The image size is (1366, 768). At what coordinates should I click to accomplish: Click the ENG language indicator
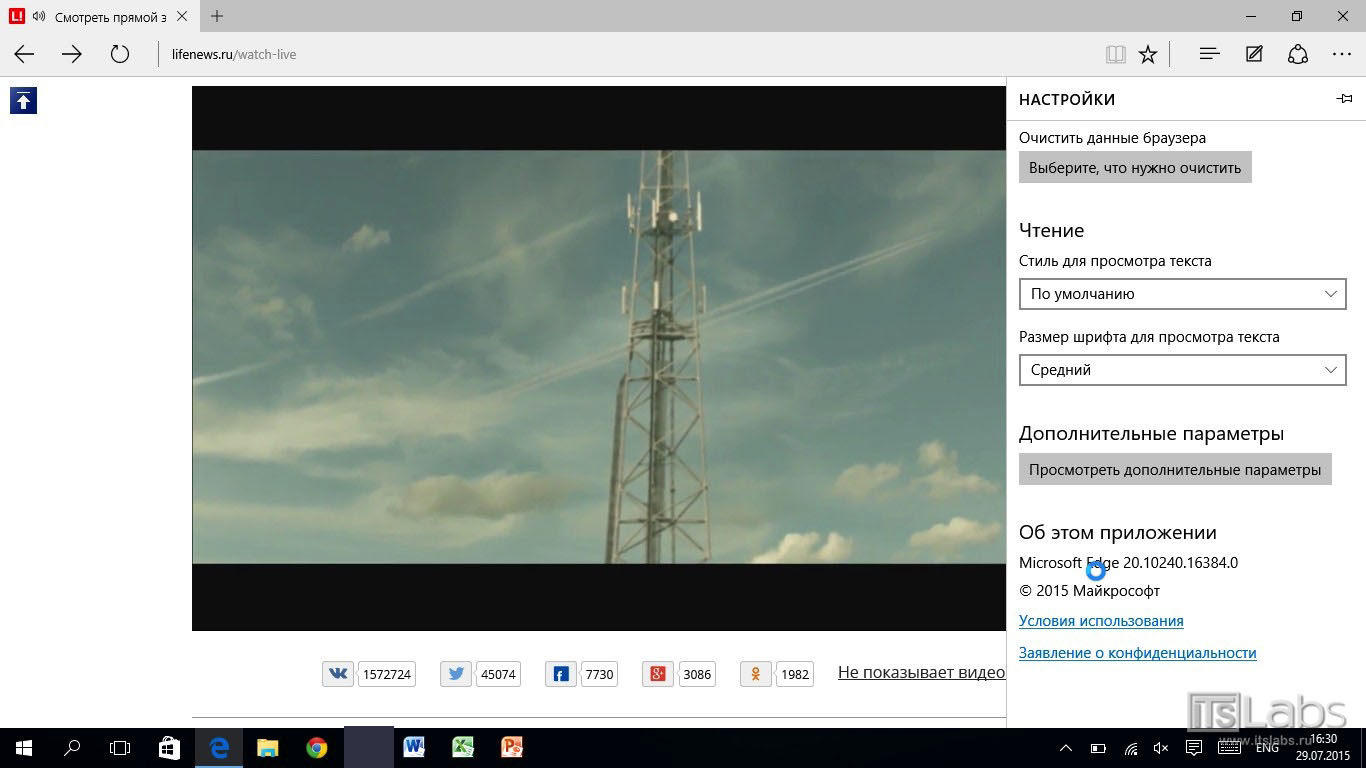pyautogui.click(x=1267, y=747)
